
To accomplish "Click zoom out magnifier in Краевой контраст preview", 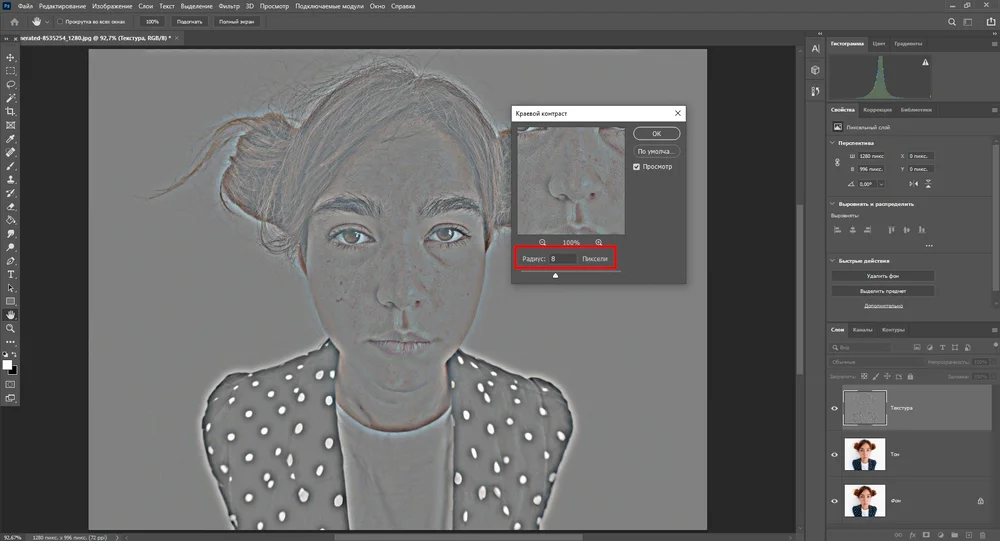I will [x=542, y=242].
